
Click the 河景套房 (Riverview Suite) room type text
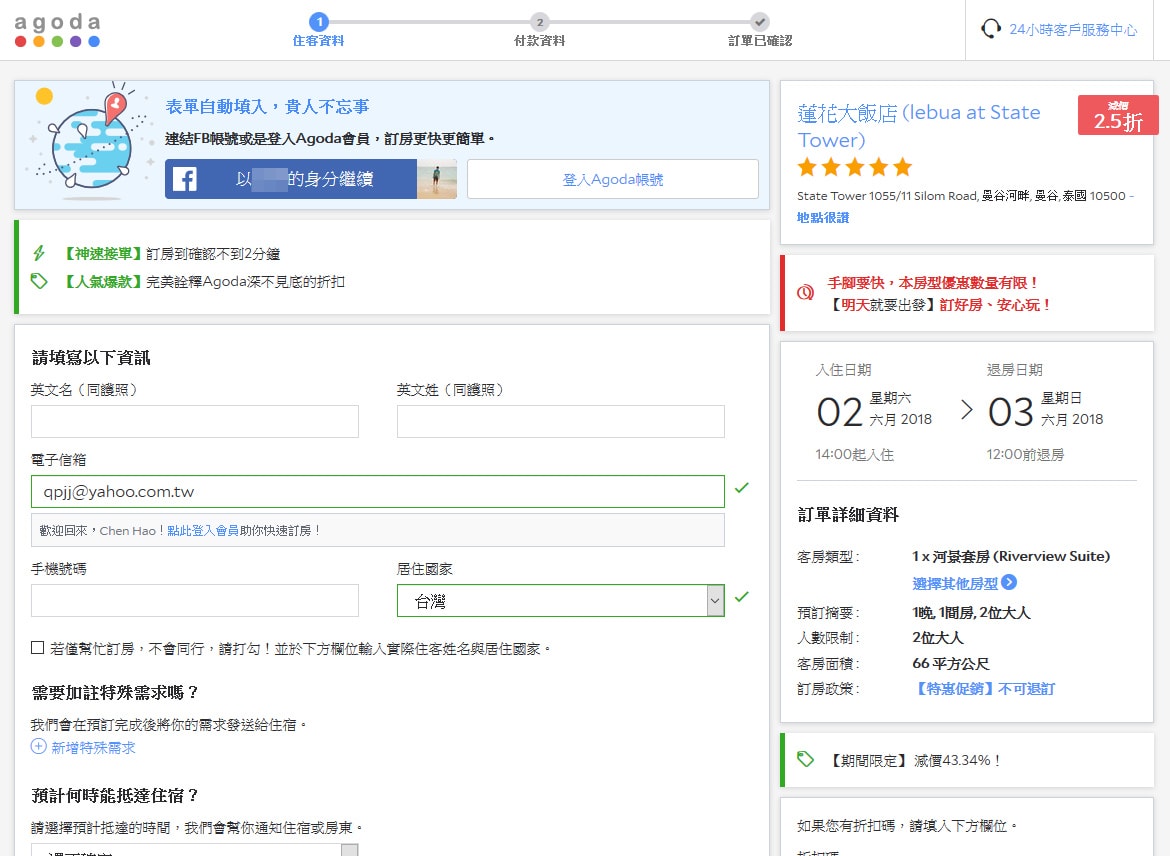click(1011, 557)
